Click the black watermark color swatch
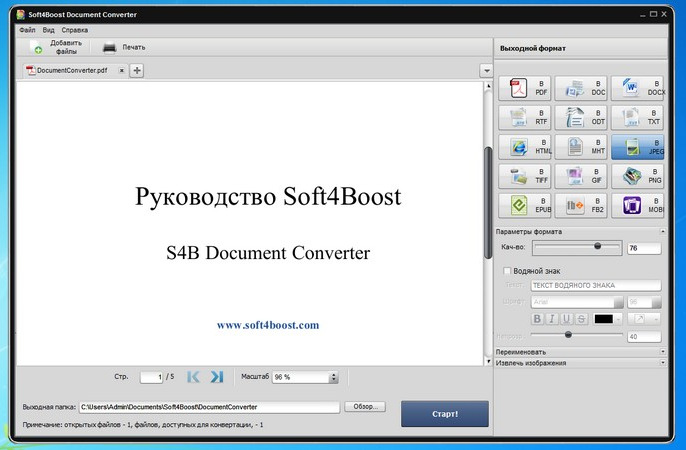Image resolution: width=686 pixels, height=450 pixels. point(603,319)
